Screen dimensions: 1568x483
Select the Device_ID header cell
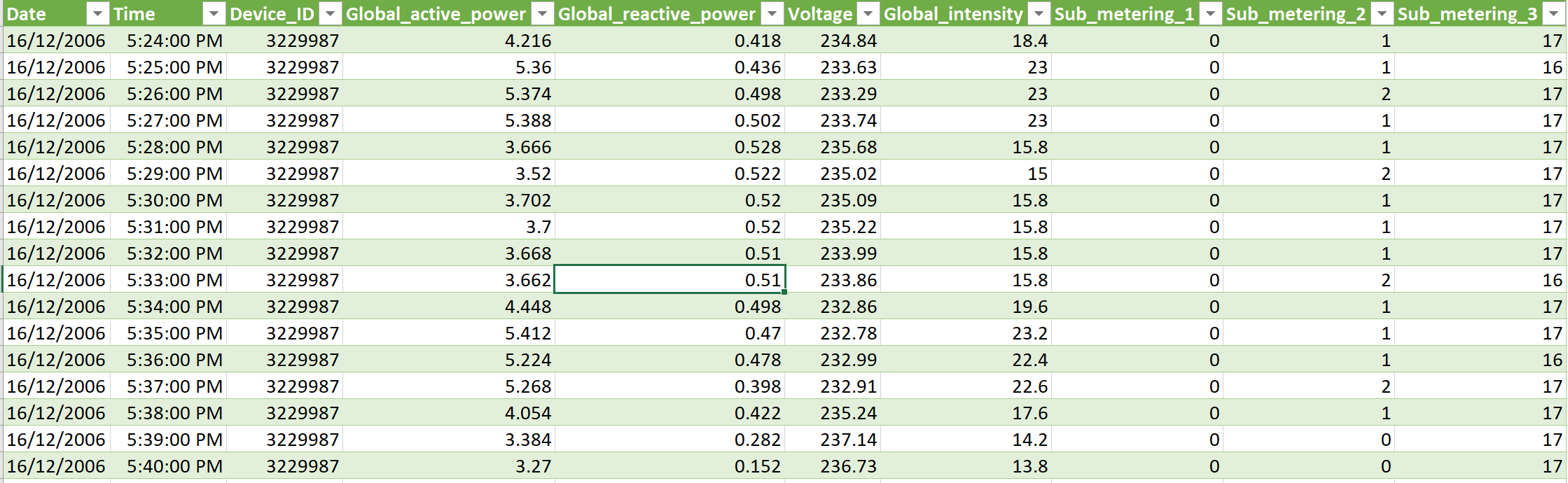tap(284, 14)
